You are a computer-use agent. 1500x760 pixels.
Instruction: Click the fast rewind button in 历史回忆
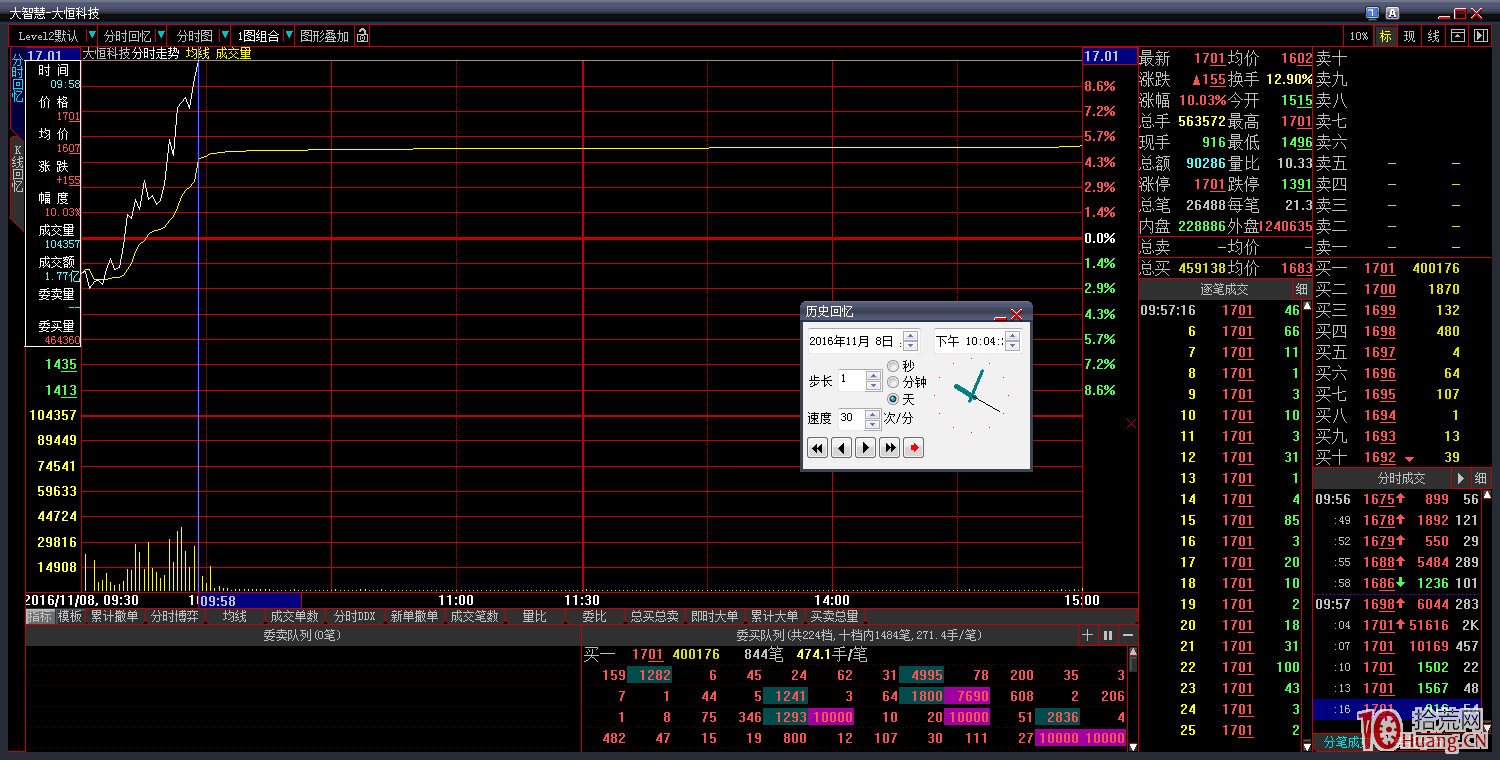(x=817, y=448)
